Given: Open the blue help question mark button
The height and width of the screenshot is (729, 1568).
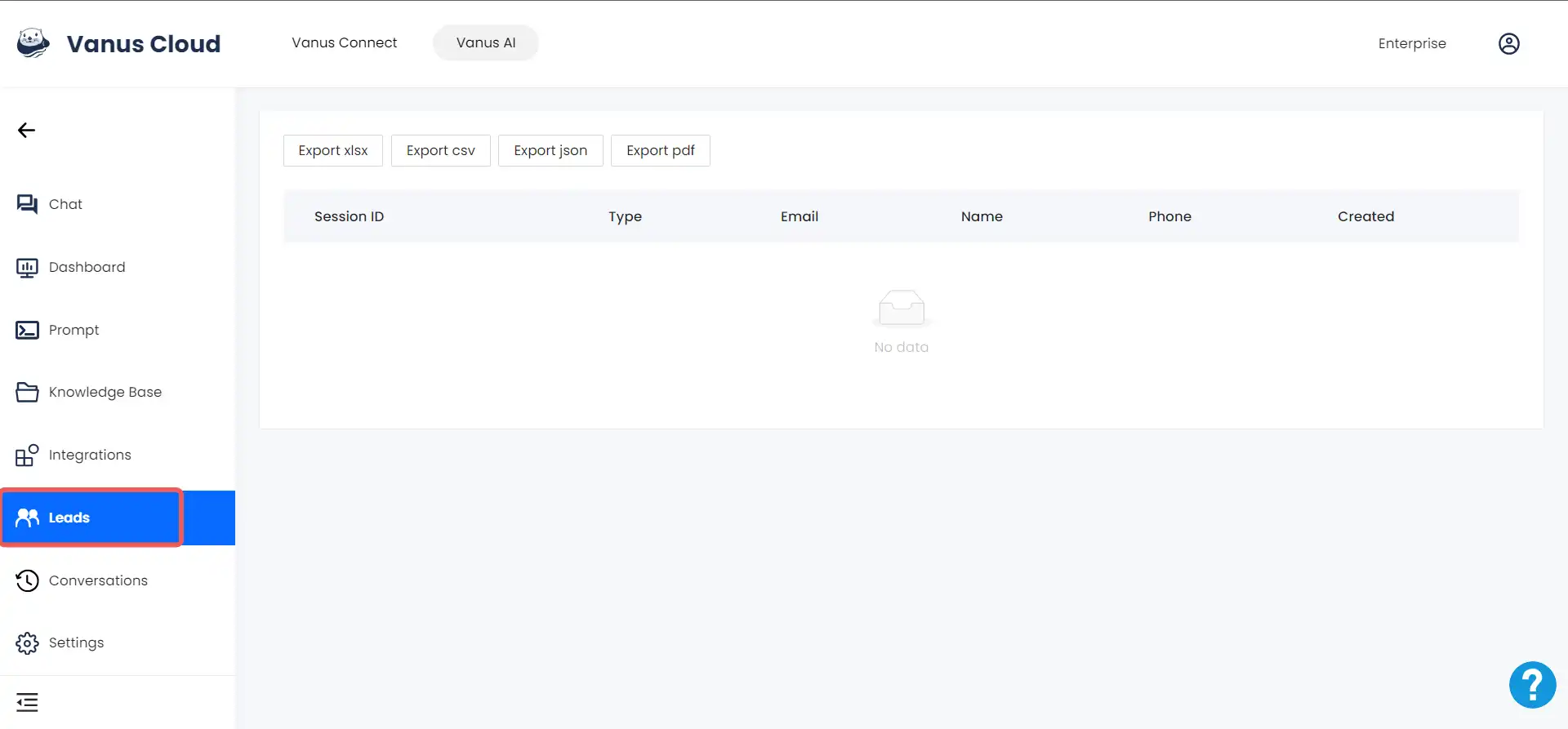Looking at the screenshot, I should 1532,685.
